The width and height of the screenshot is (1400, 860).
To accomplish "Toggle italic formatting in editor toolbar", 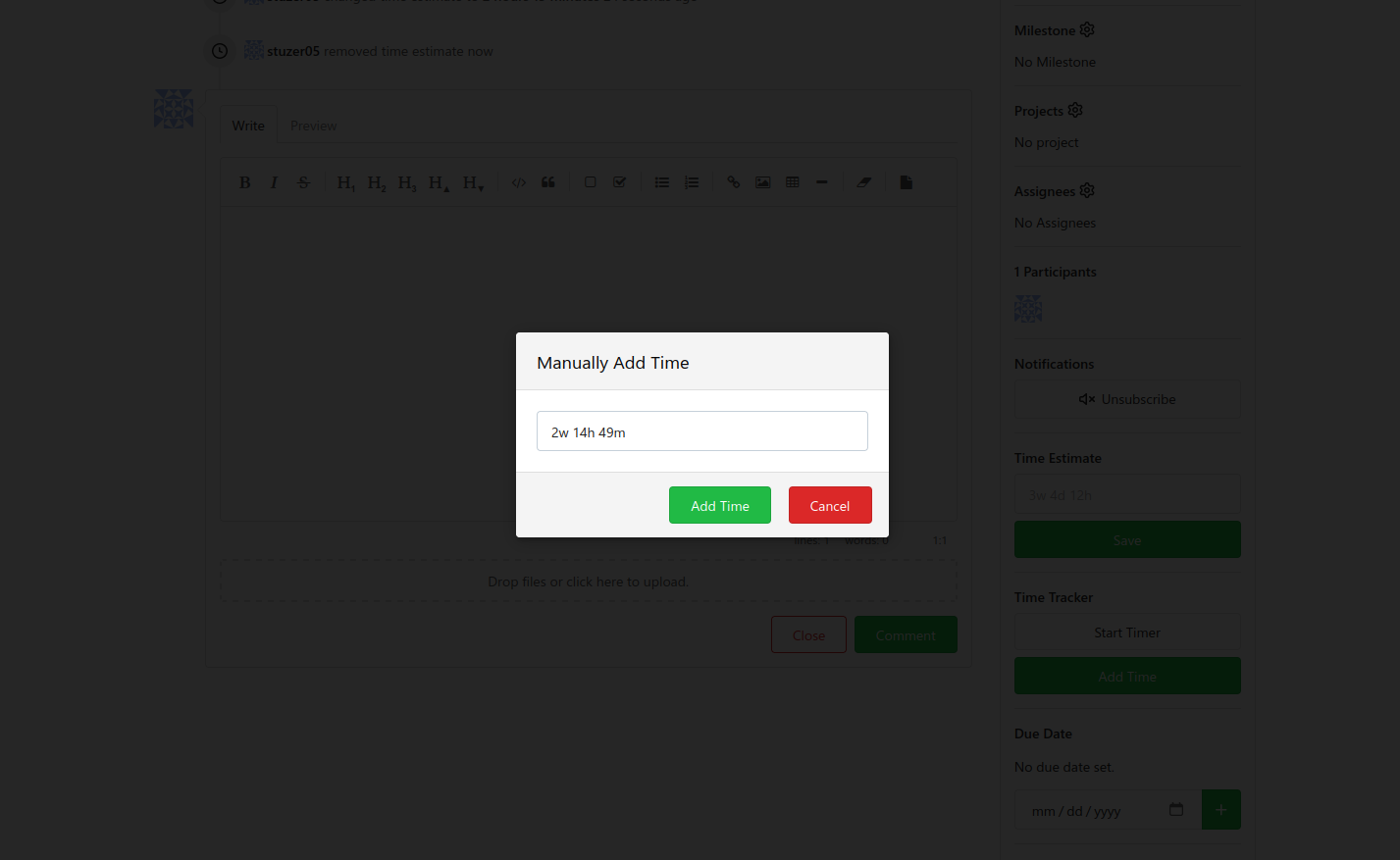I will [x=274, y=182].
